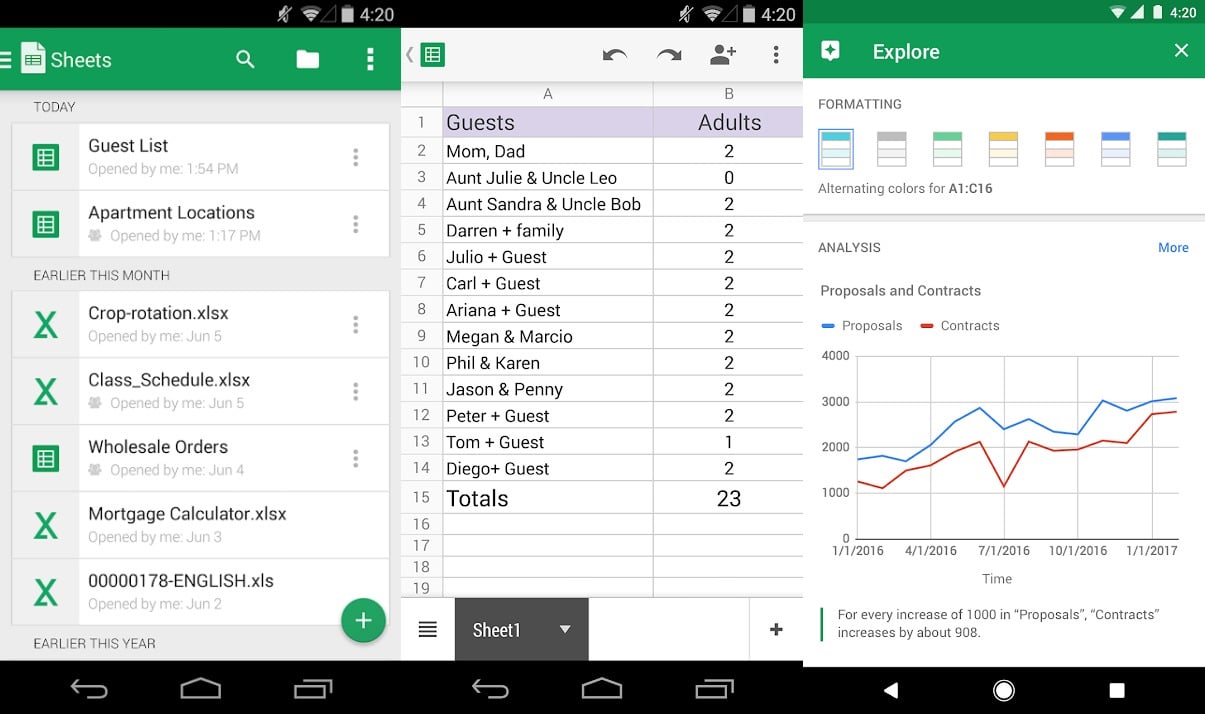
Task: Open the Sheets hamburger navigation menu
Action: coord(5,60)
